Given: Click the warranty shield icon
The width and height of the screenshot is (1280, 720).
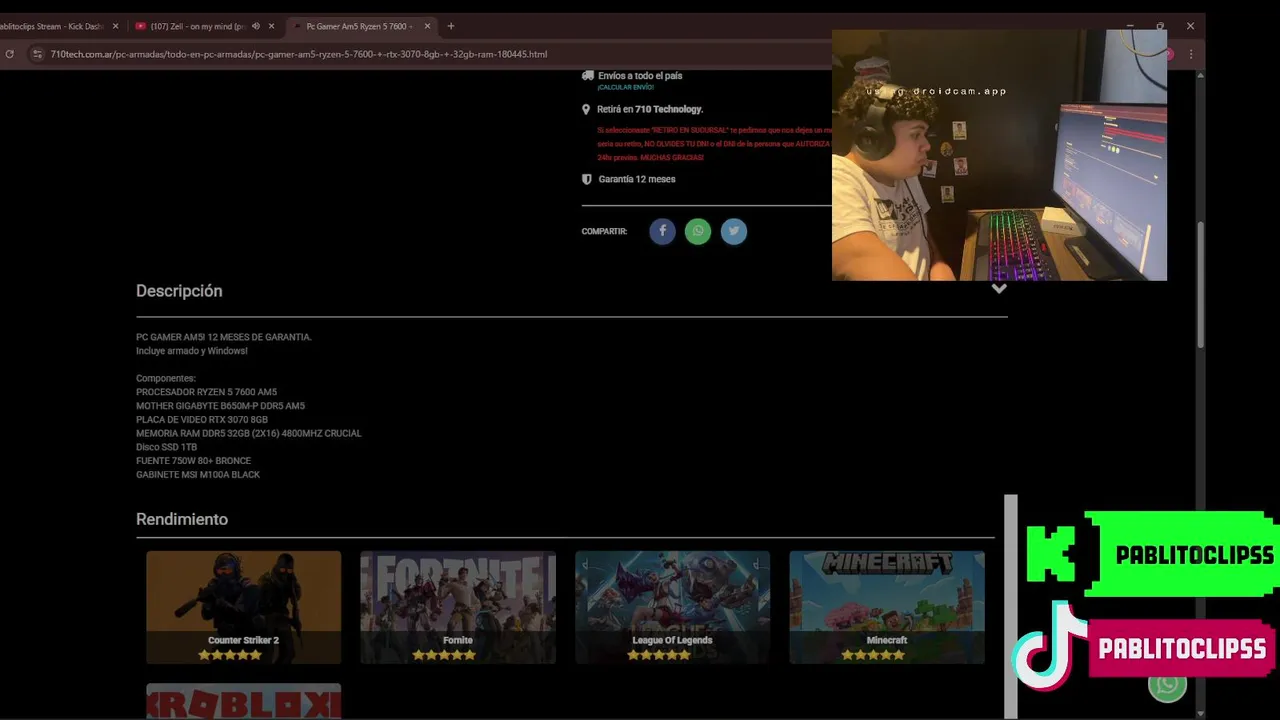Looking at the screenshot, I should 587,179.
